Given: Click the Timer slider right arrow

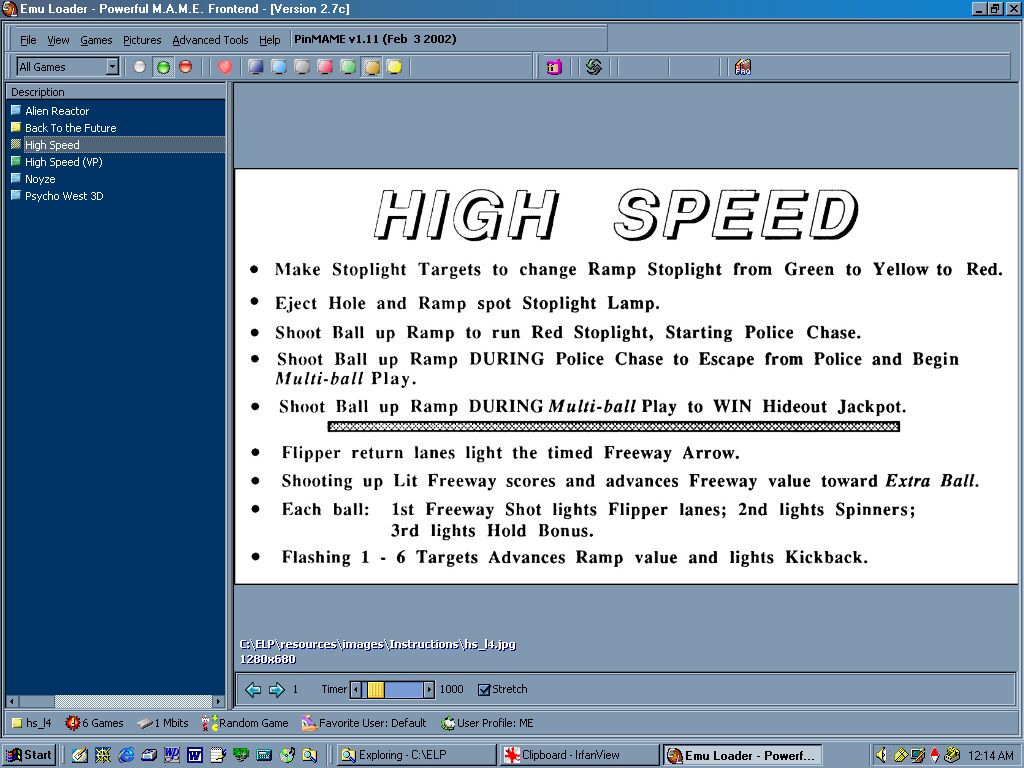Looking at the screenshot, I should pyautogui.click(x=429, y=690).
